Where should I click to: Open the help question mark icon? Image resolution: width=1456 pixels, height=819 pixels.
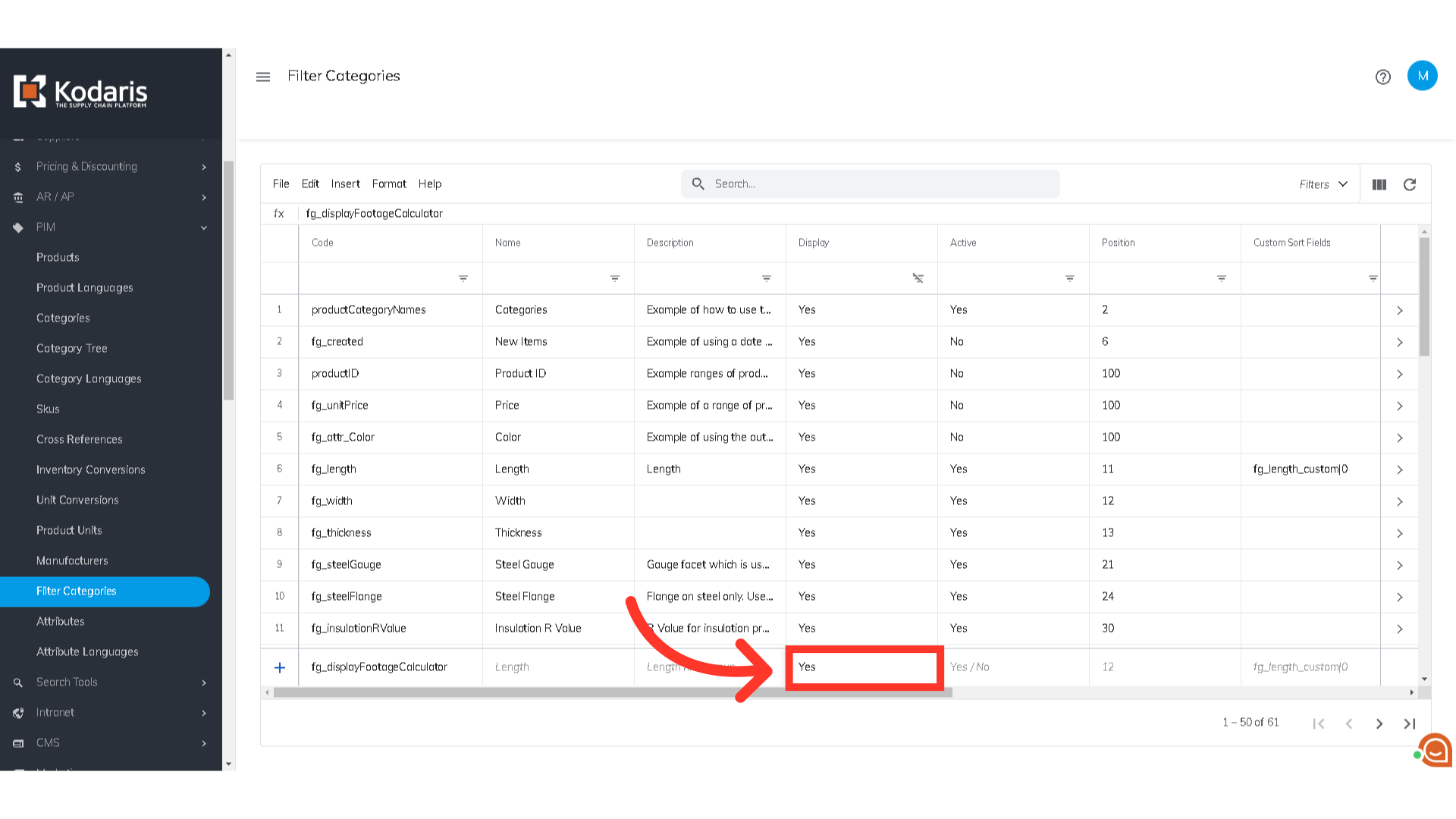1382,77
